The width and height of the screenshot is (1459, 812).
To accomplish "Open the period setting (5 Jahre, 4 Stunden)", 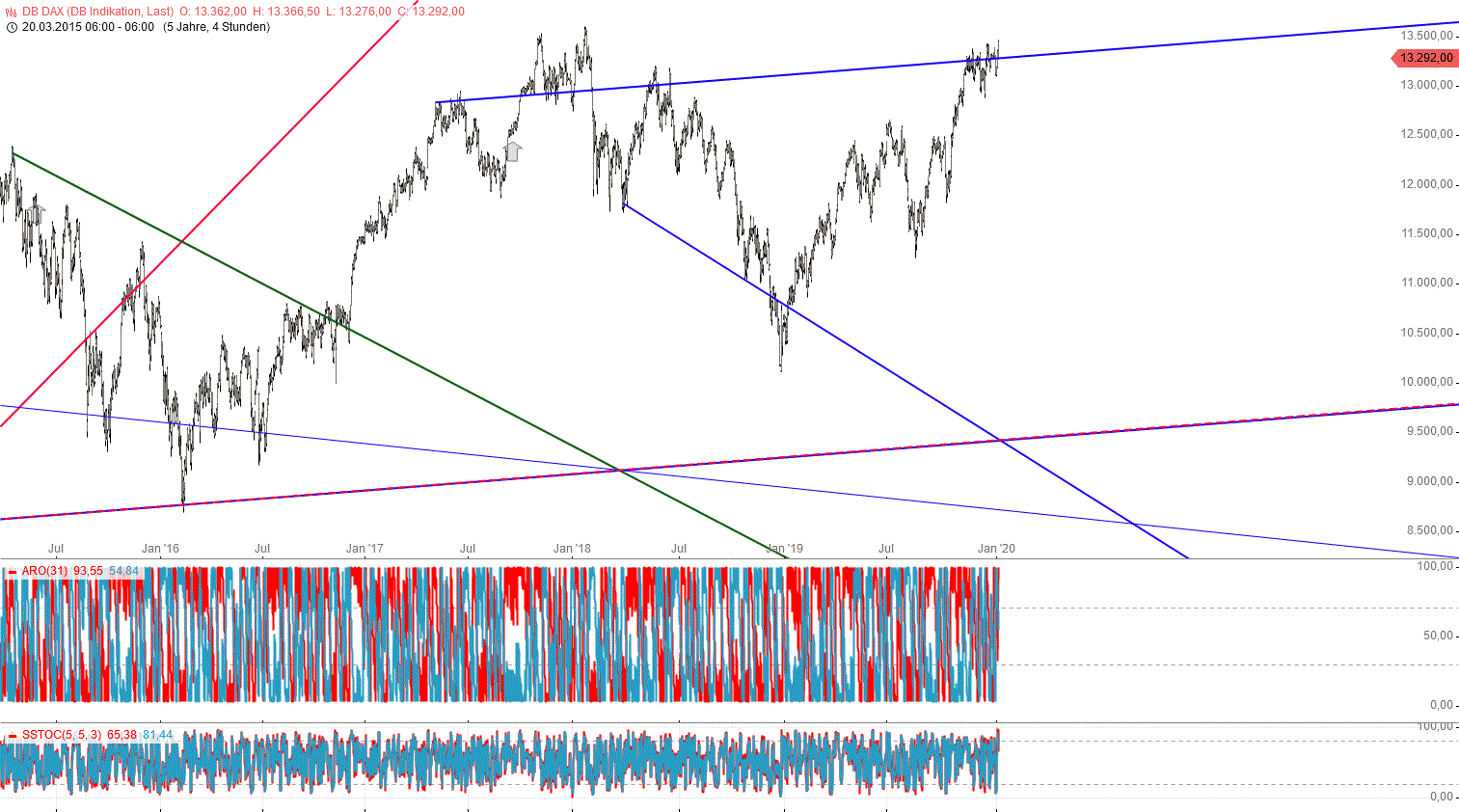I will 216,27.
